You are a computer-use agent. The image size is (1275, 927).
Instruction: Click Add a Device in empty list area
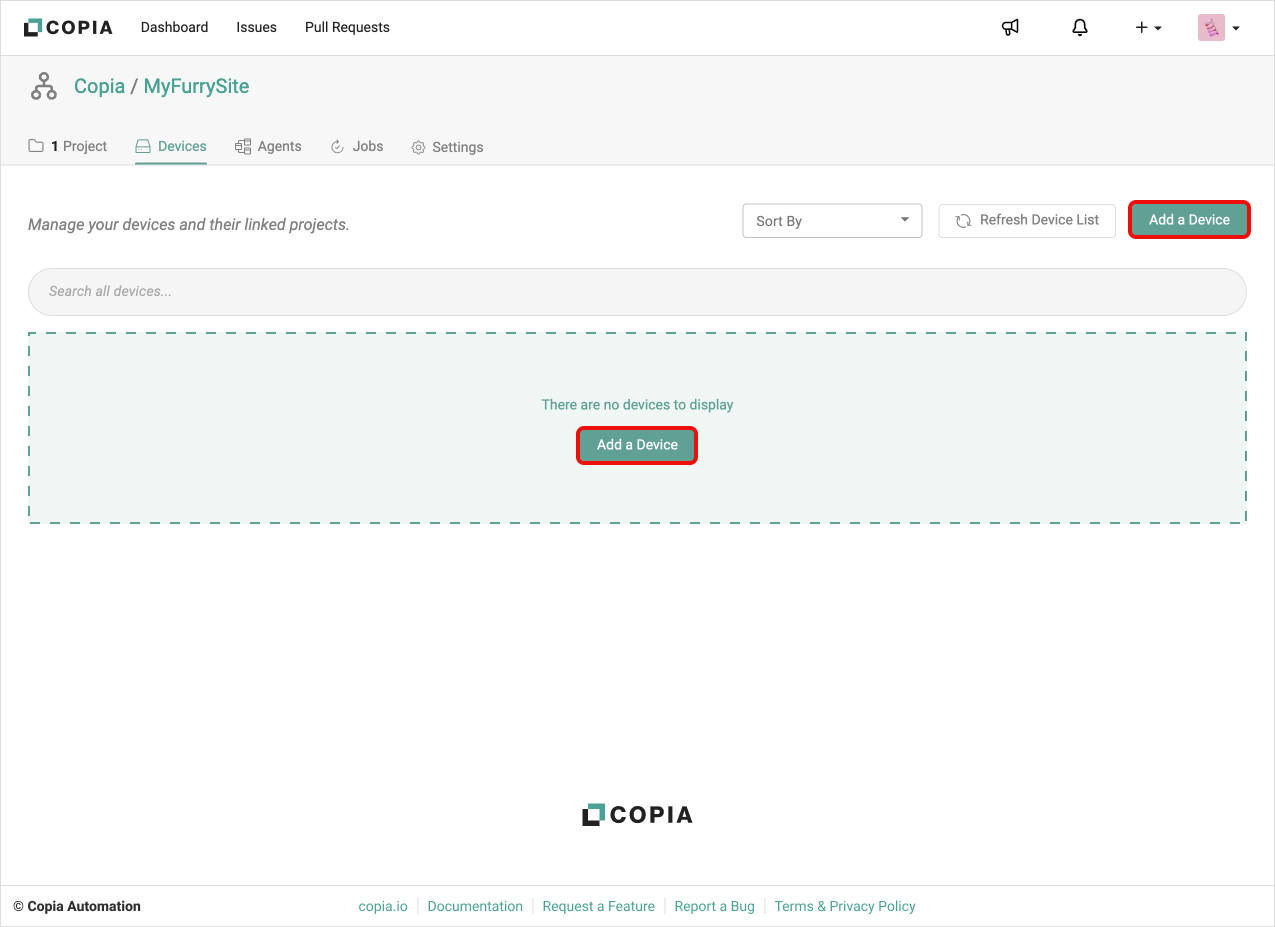[637, 445]
